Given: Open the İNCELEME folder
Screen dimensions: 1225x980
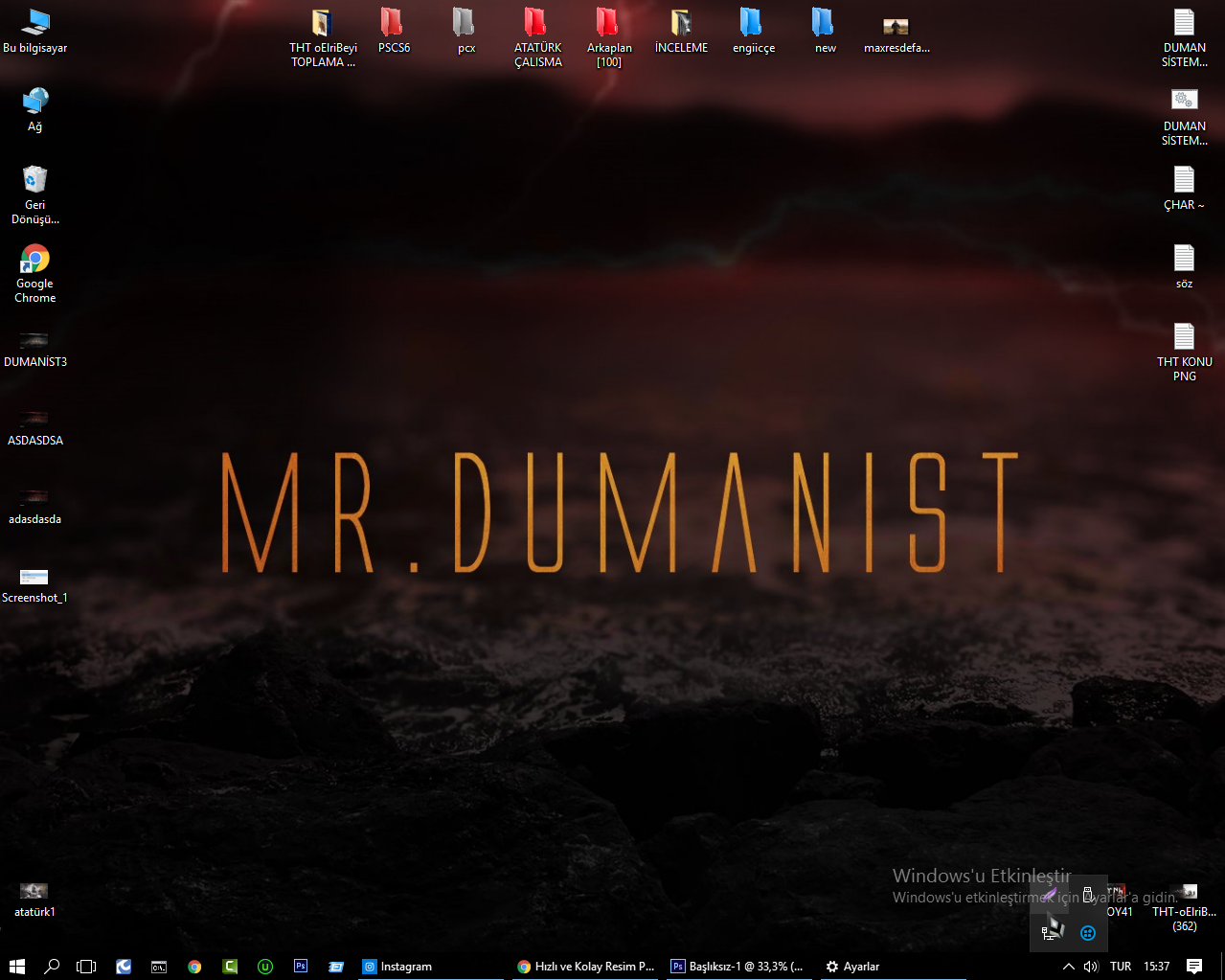Looking at the screenshot, I should click(x=681, y=31).
